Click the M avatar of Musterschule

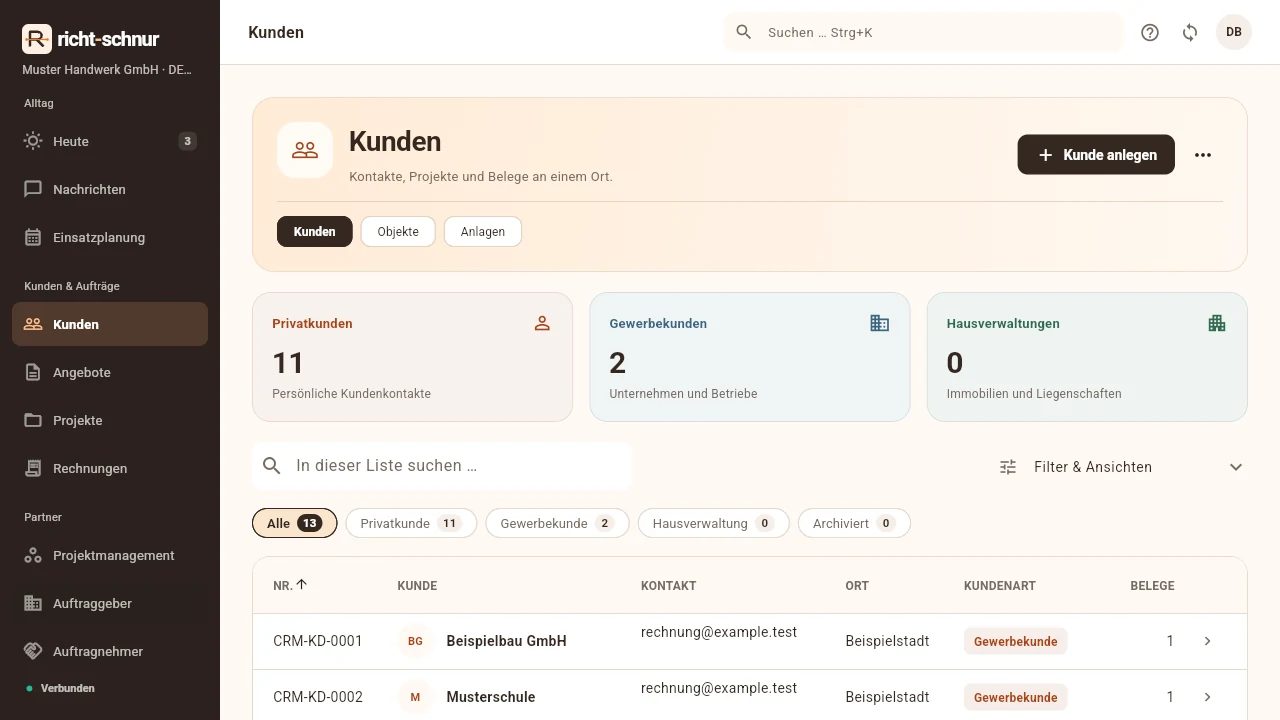415,697
